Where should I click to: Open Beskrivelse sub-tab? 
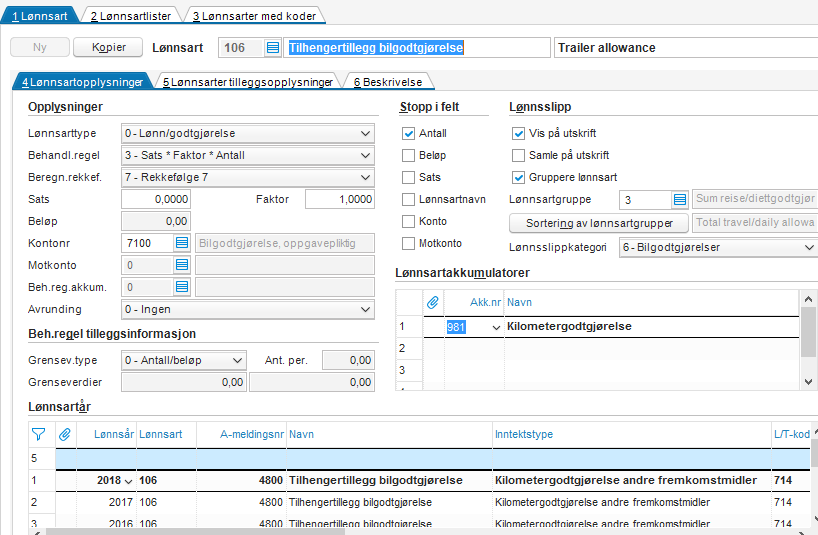pos(388,82)
